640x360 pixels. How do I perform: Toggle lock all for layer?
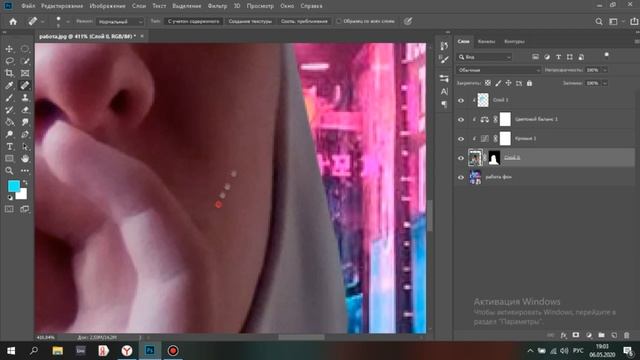[x=529, y=83]
